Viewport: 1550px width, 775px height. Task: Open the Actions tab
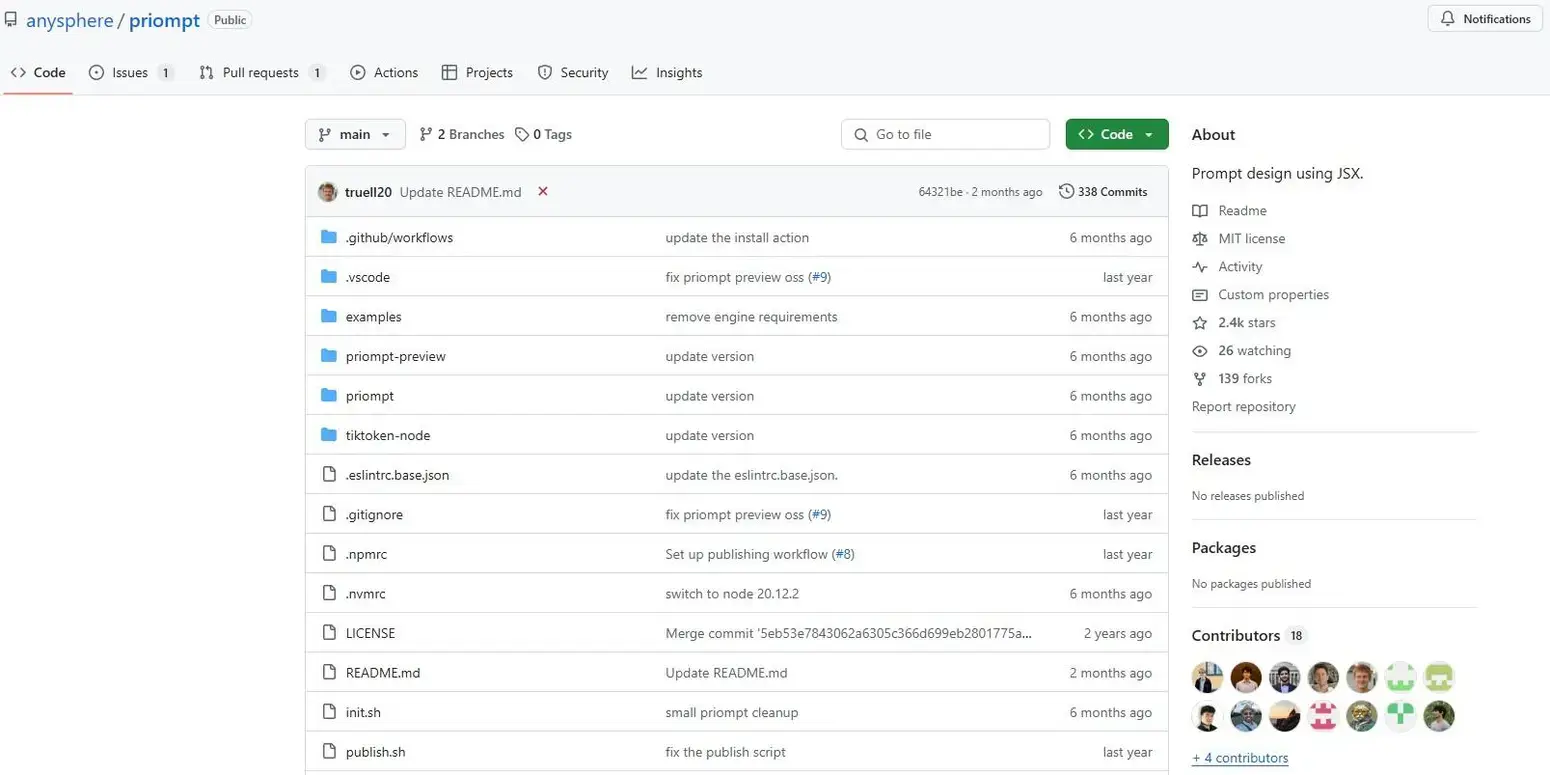click(x=384, y=73)
